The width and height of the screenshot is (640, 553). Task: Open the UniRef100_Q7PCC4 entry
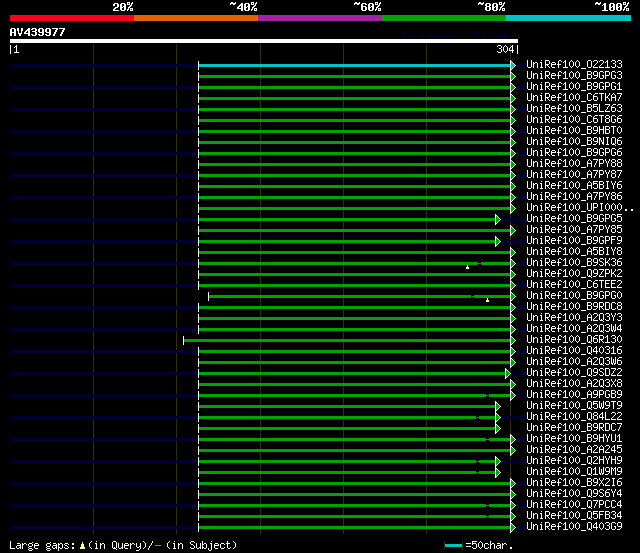[x=574, y=505]
